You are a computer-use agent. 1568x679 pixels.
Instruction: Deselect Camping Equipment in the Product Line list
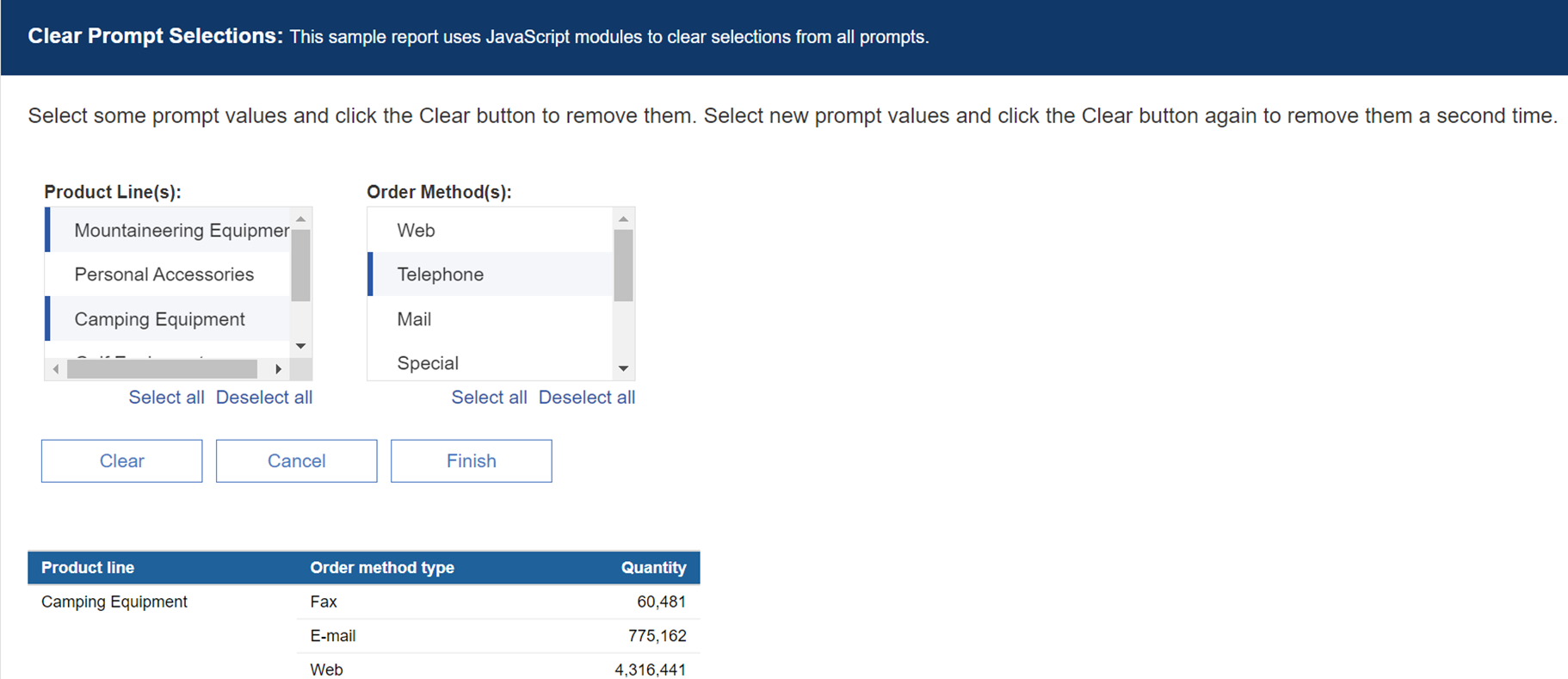pyautogui.click(x=168, y=319)
